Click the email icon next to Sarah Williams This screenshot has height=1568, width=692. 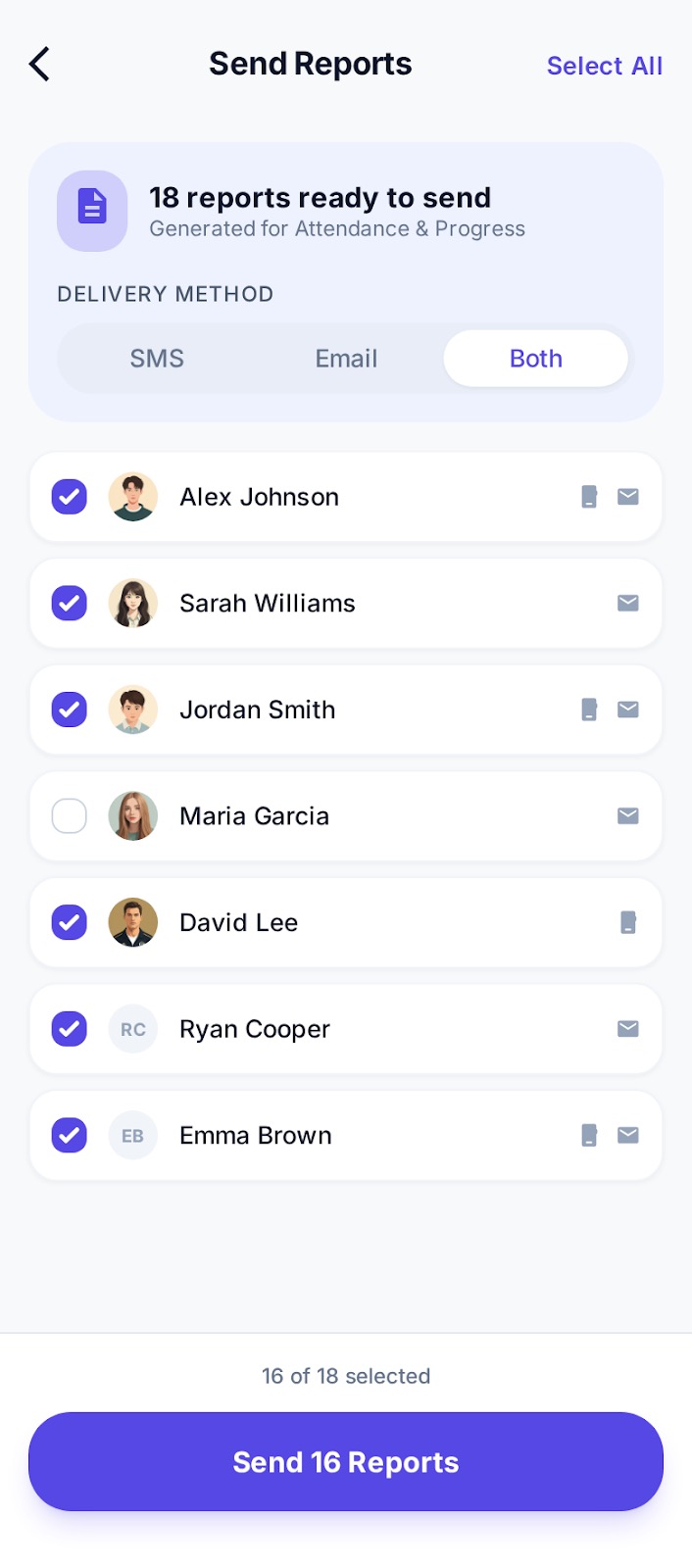(627, 603)
